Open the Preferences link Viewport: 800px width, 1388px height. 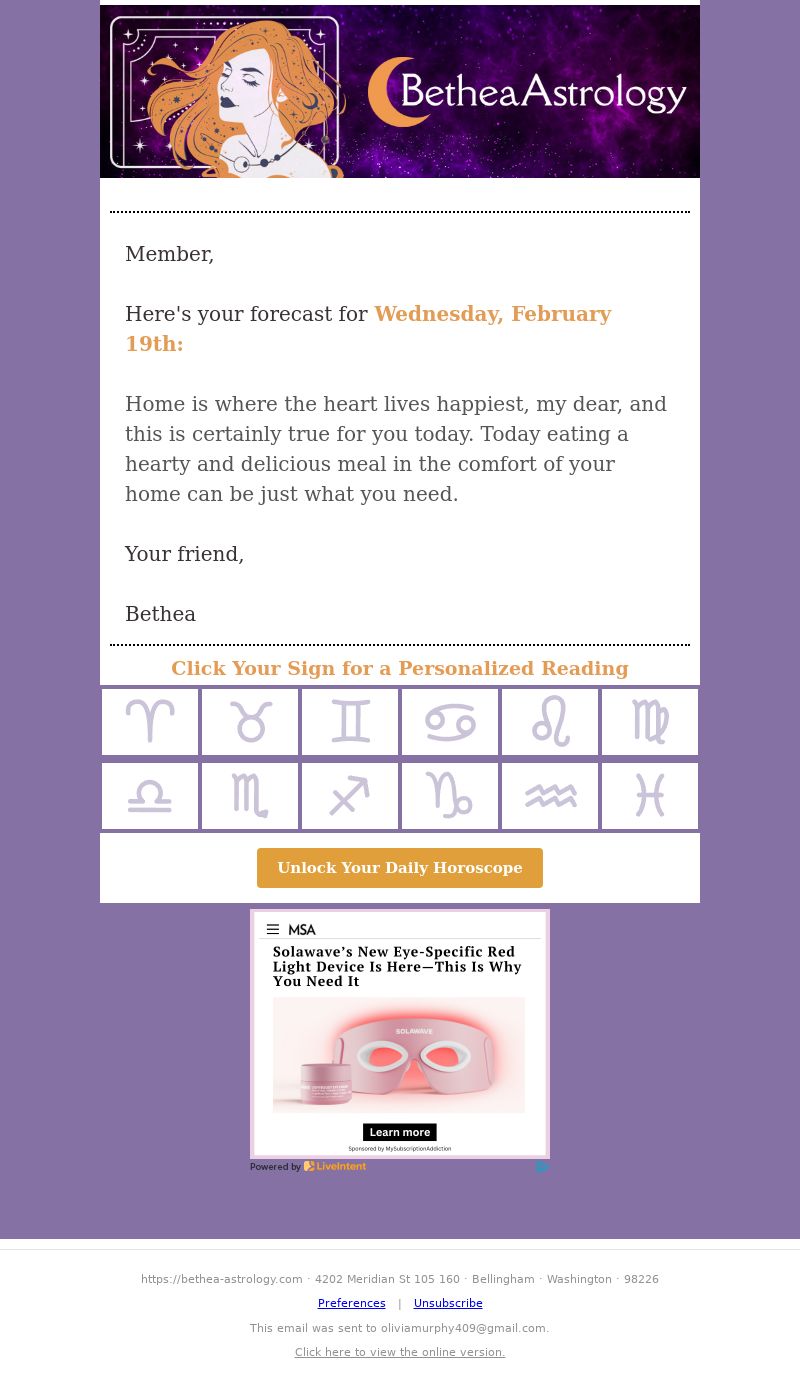pos(352,1303)
